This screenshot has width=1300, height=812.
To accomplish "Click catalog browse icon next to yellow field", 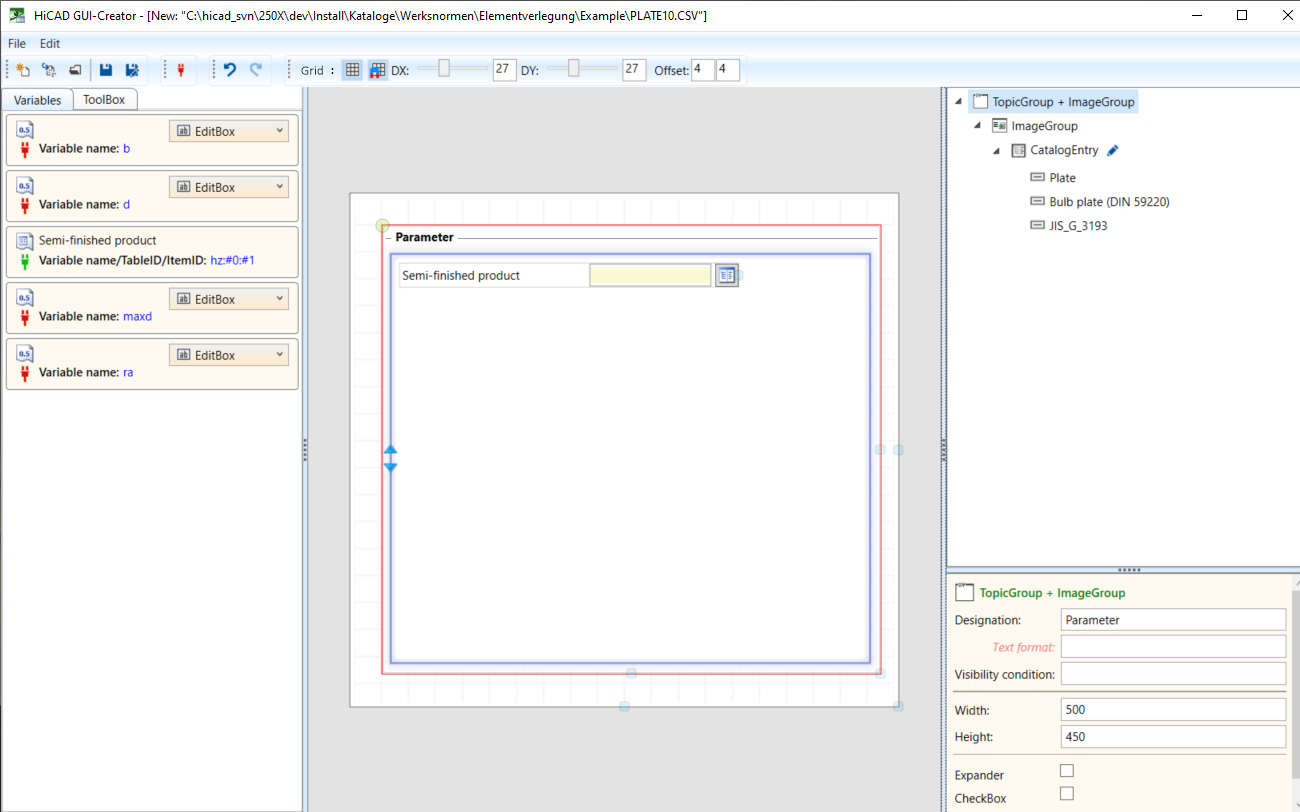I will 727,276.
